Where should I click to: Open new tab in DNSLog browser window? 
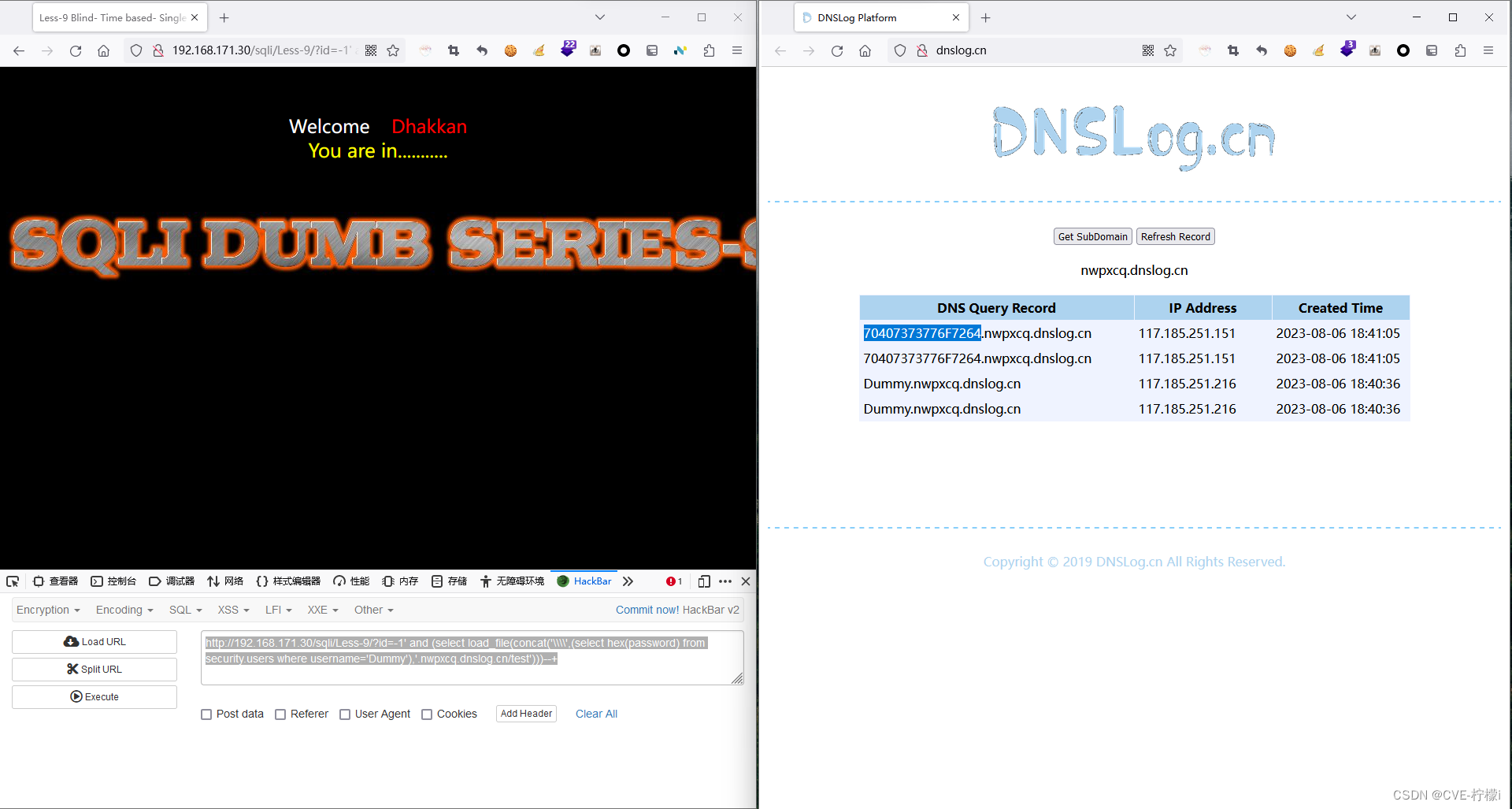click(985, 17)
